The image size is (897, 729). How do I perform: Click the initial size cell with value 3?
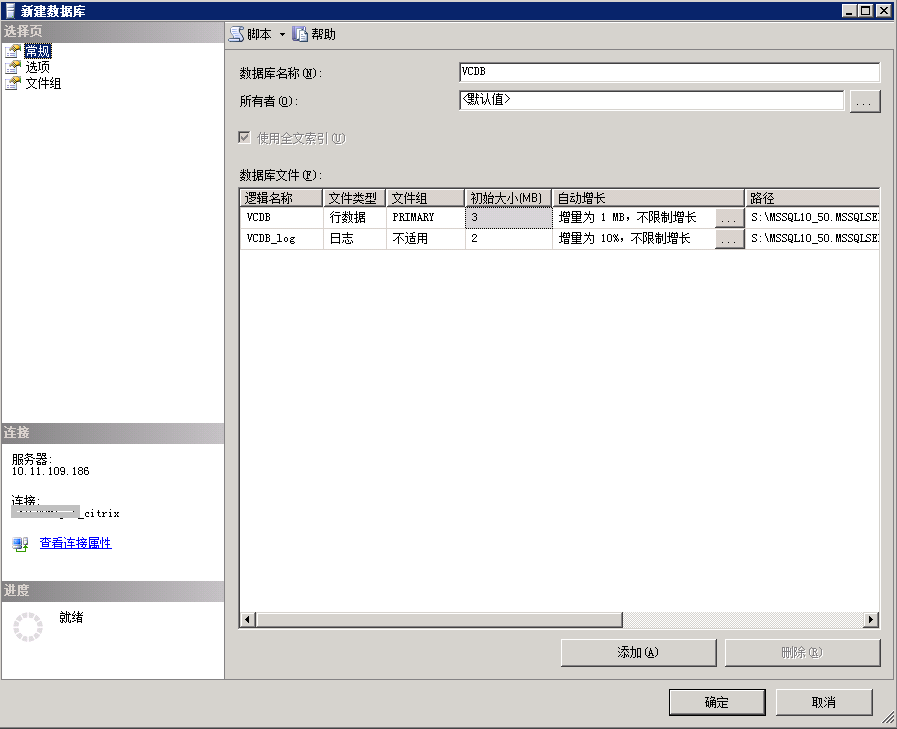coord(509,217)
